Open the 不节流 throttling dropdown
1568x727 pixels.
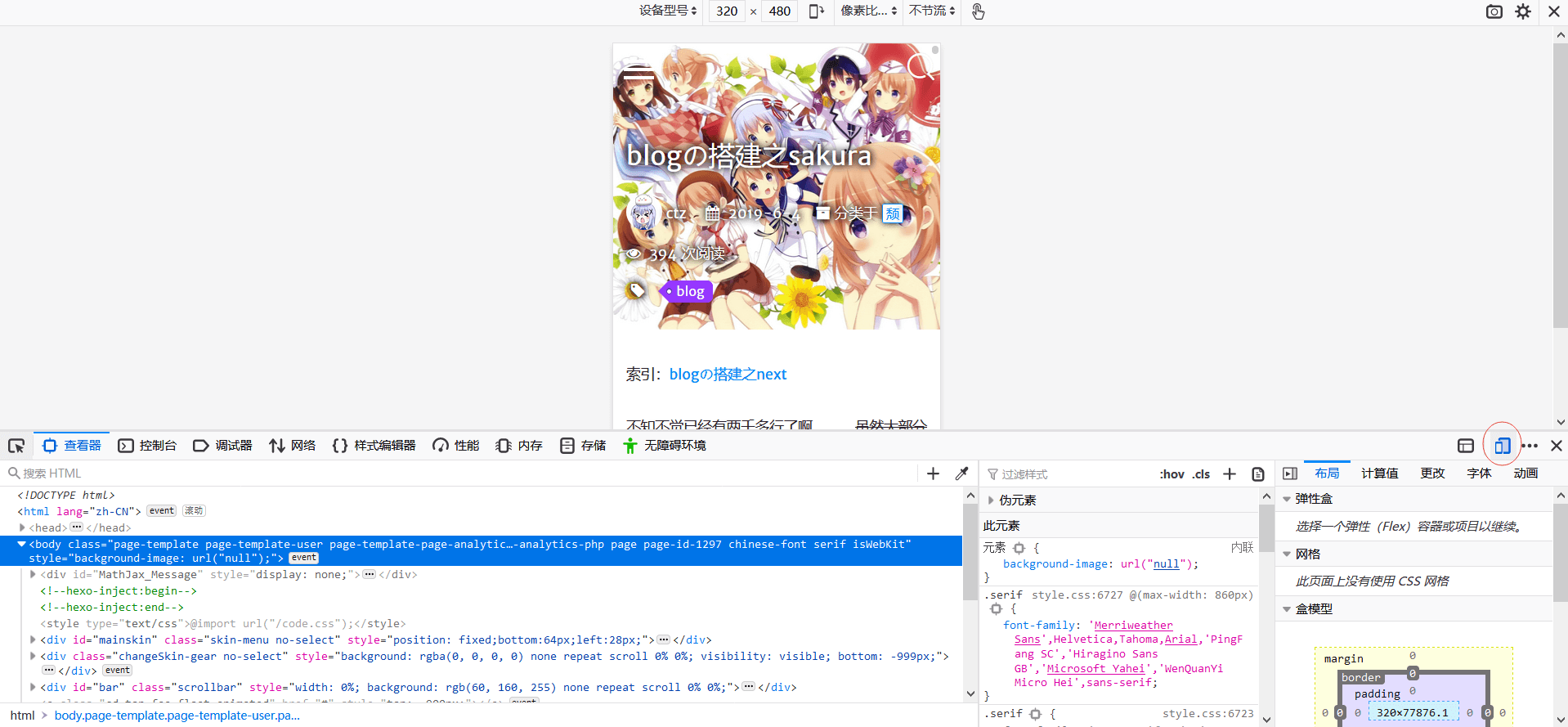[x=932, y=11]
